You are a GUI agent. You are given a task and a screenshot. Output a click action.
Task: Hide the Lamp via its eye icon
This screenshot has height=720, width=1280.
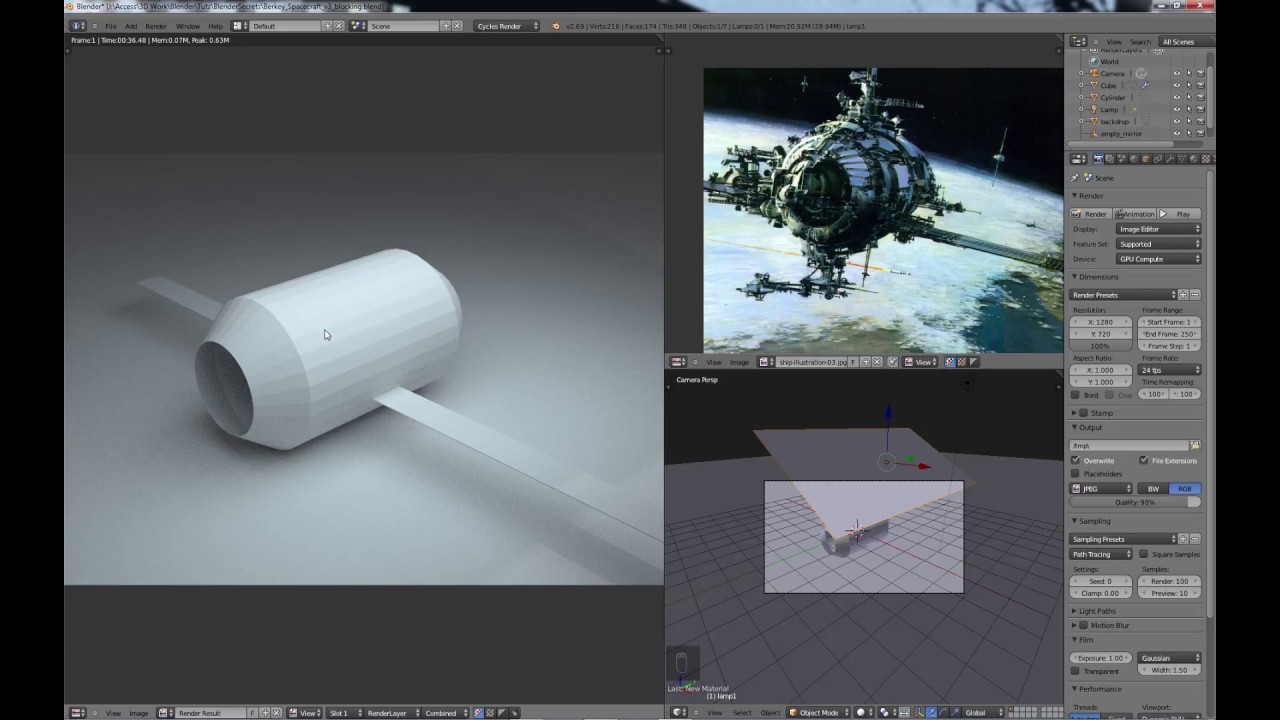click(1177, 109)
